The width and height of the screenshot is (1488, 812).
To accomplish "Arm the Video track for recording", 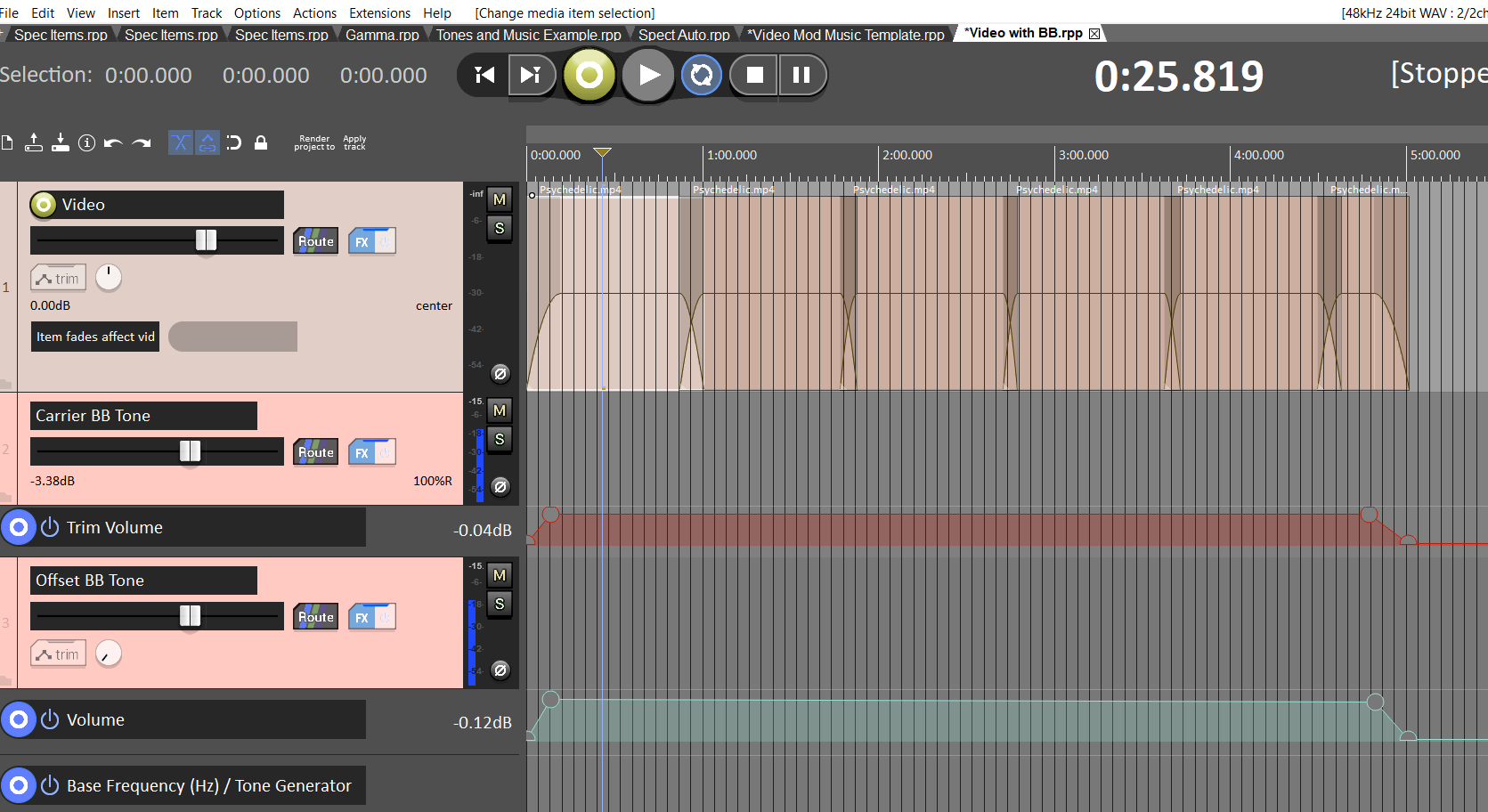I will point(43,205).
